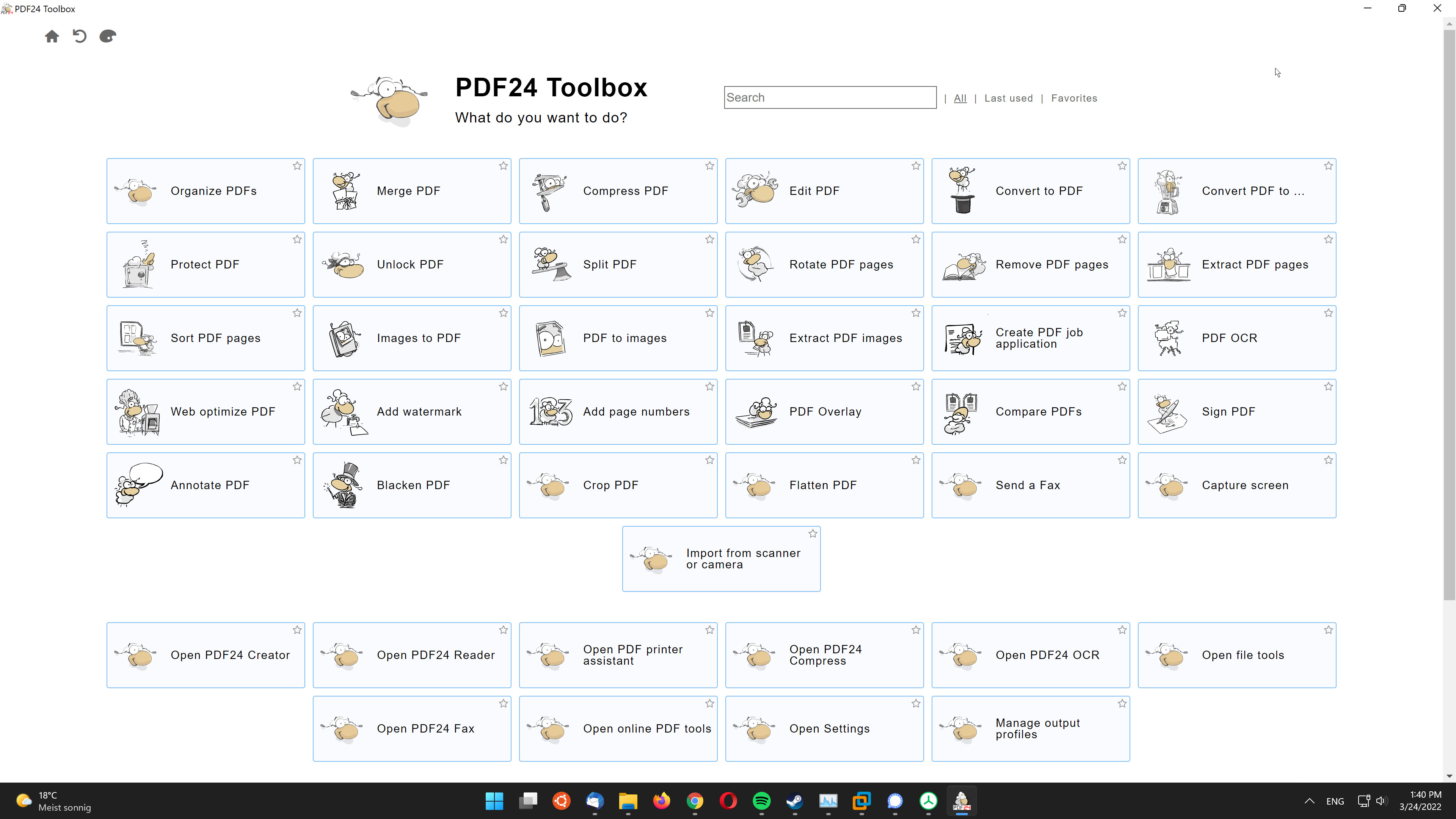Screen dimensions: 1456x819
Task: Switch to Last used filter
Action: pyautogui.click(x=1008, y=98)
